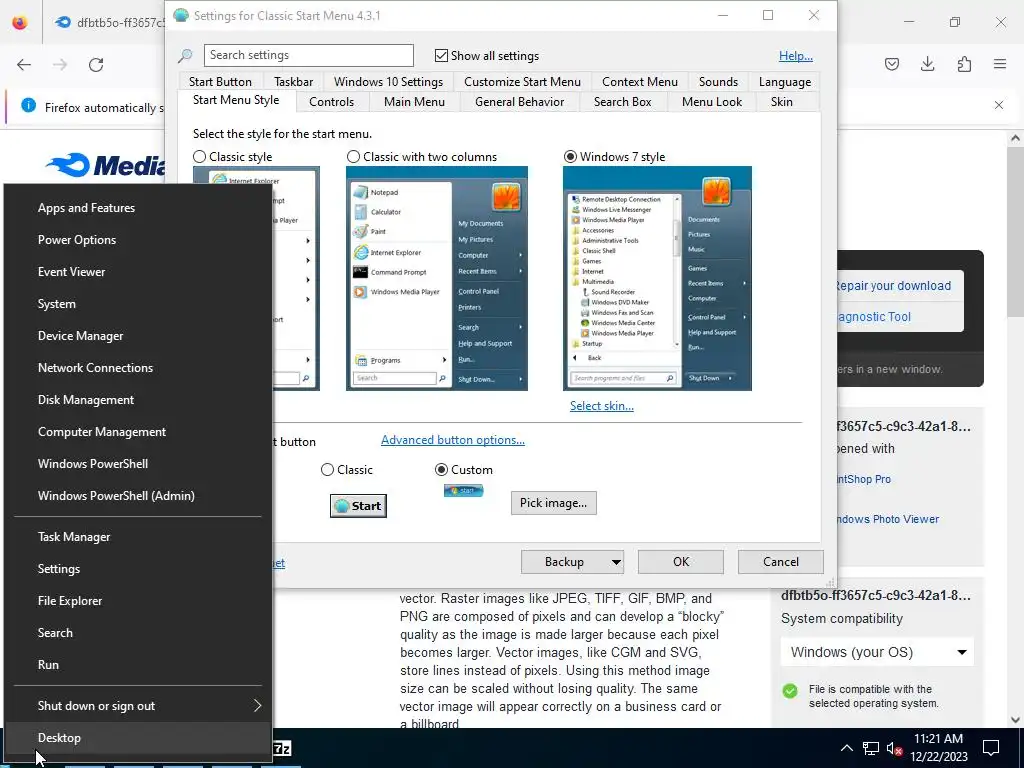
Task: Open the Customize Start Menu tab
Action: 522,82
